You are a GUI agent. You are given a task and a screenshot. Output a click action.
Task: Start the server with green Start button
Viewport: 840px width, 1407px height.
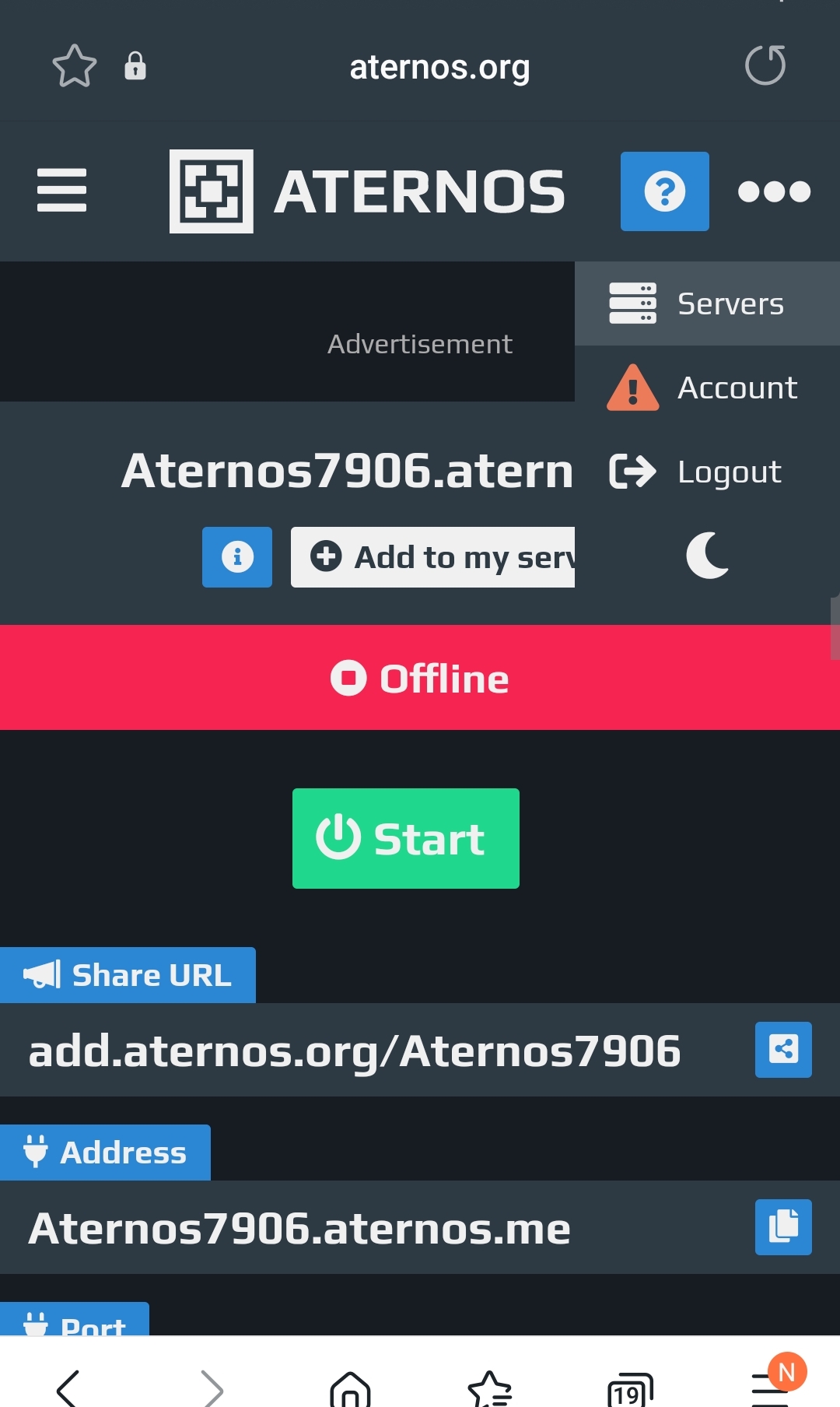[x=405, y=838]
